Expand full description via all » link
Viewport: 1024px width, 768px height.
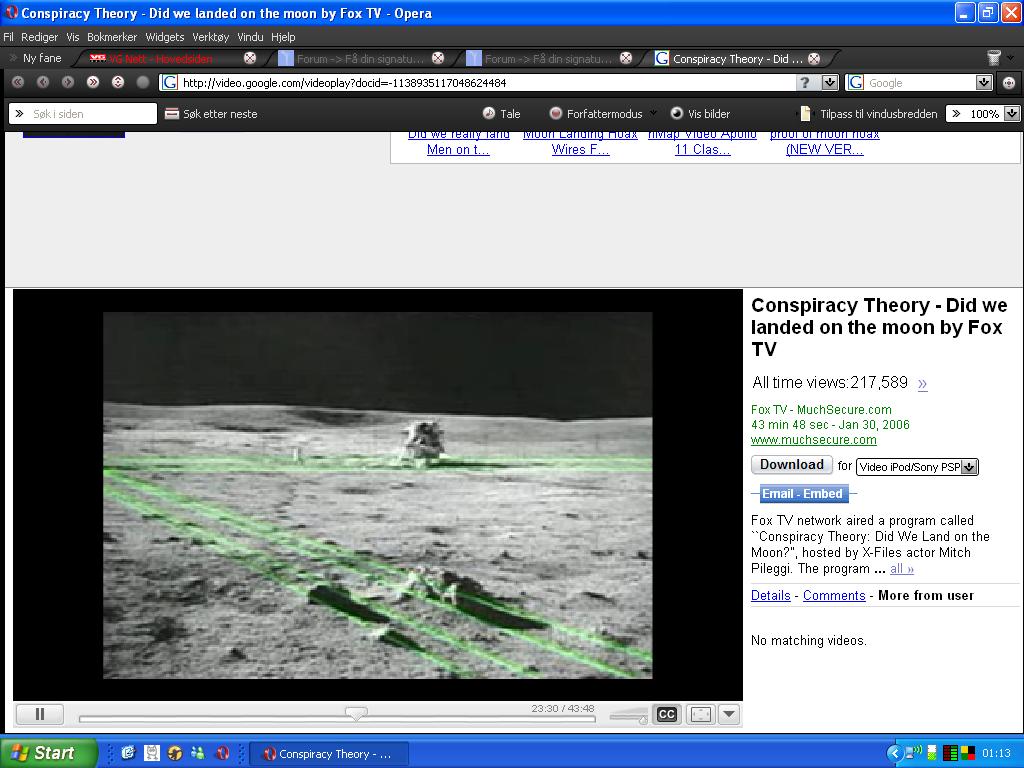902,568
